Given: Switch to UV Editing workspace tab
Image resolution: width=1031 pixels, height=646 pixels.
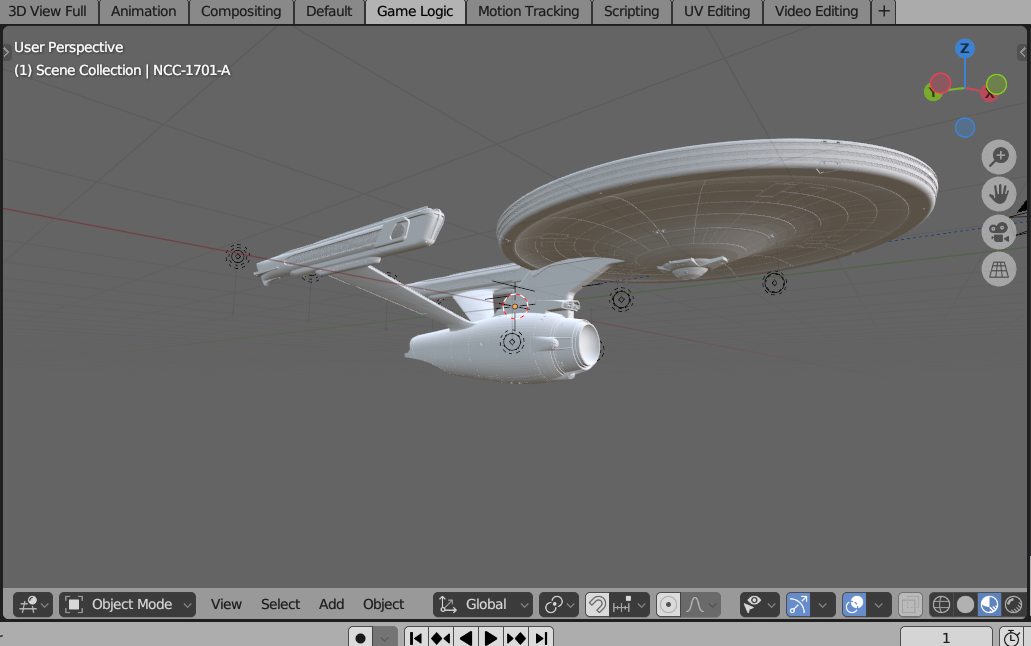Looking at the screenshot, I should 717,11.
